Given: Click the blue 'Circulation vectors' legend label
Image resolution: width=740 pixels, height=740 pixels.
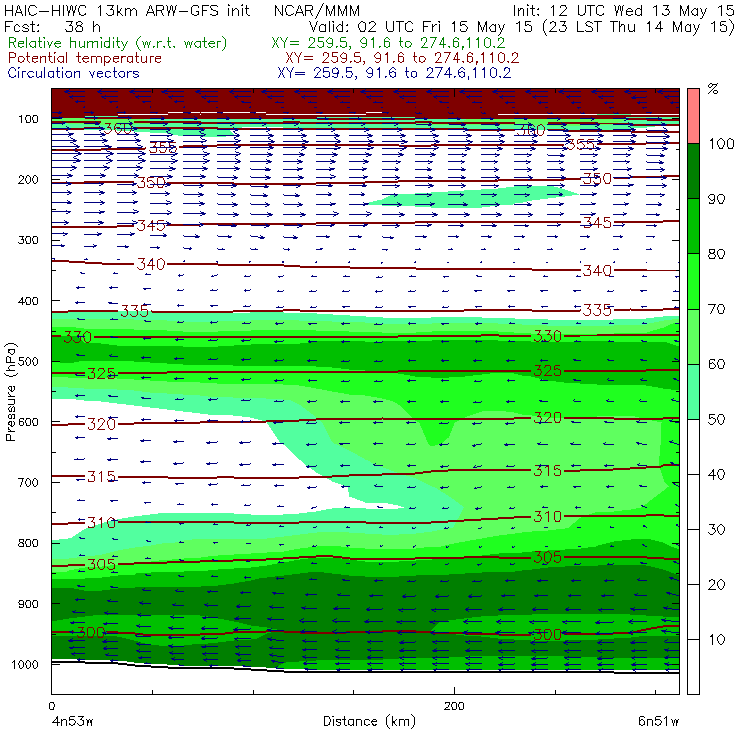Looking at the screenshot, I should (x=73, y=73).
